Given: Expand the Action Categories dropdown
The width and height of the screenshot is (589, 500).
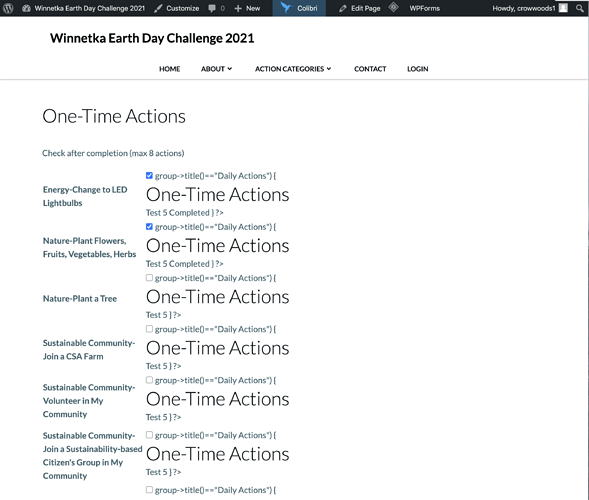Looking at the screenshot, I should pyautogui.click(x=293, y=69).
